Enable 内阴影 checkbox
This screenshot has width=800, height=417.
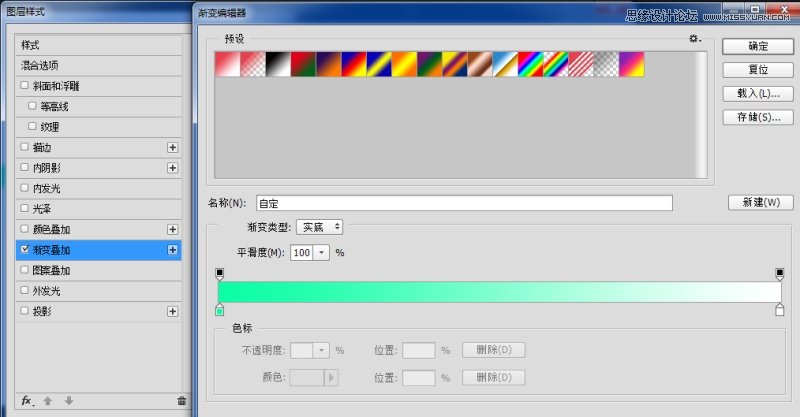[x=24, y=167]
